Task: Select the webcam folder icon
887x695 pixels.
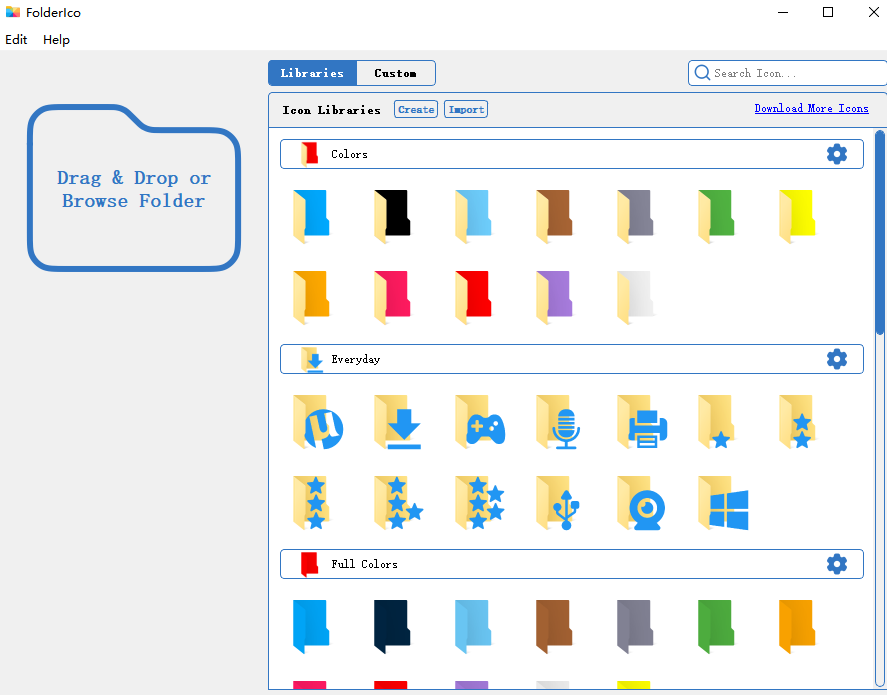Action: [x=641, y=503]
